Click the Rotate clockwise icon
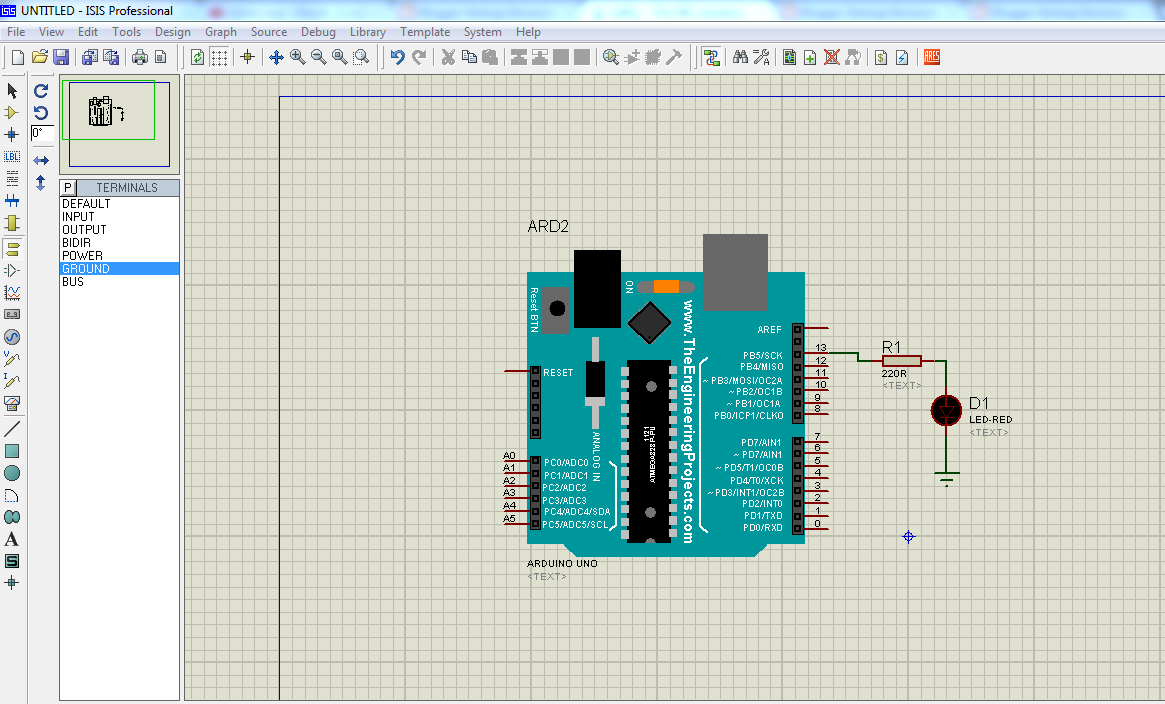Image resolution: width=1165 pixels, height=704 pixels. click(x=41, y=91)
